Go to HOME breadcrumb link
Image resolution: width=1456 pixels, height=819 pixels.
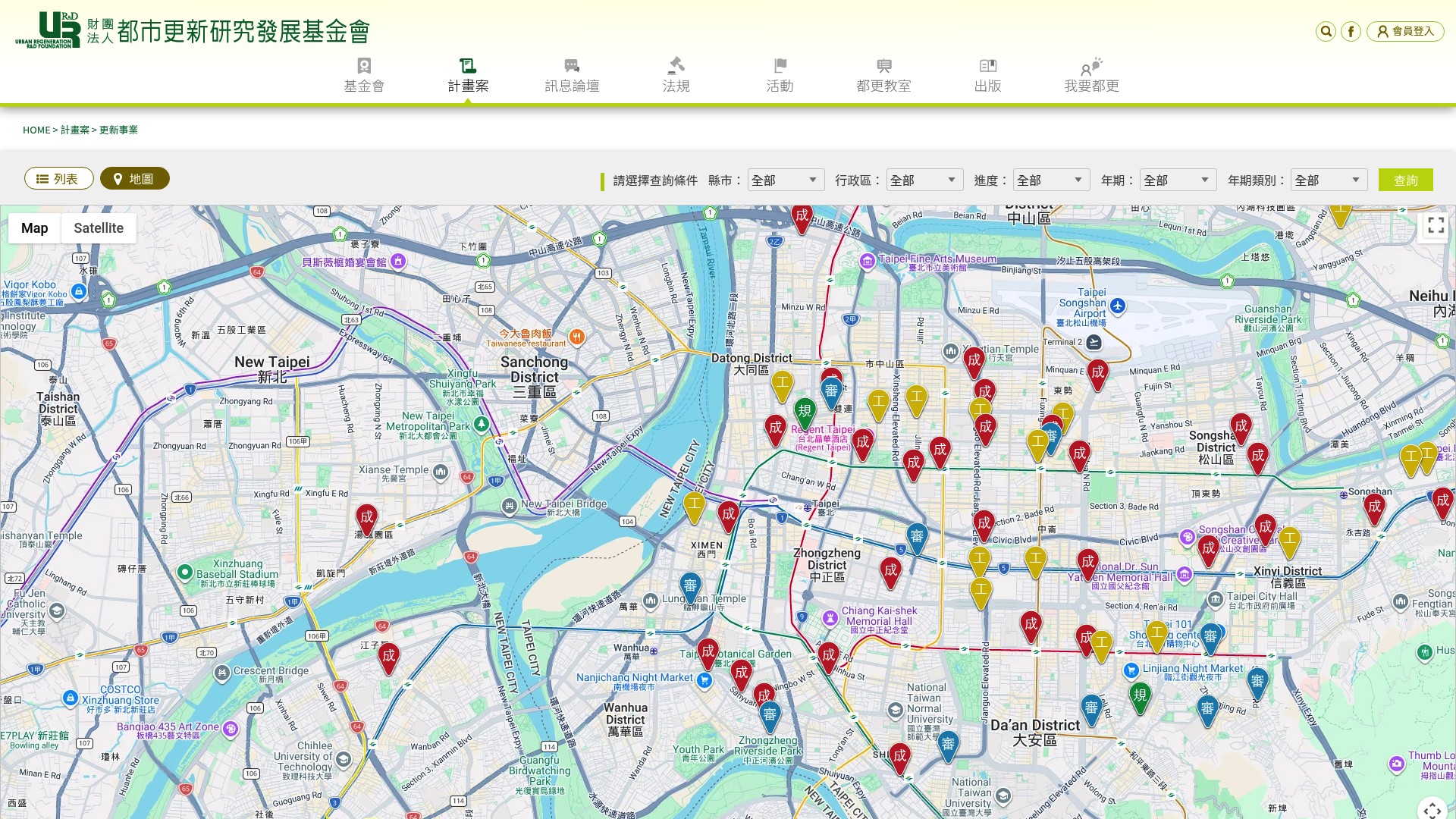(x=36, y=130)
